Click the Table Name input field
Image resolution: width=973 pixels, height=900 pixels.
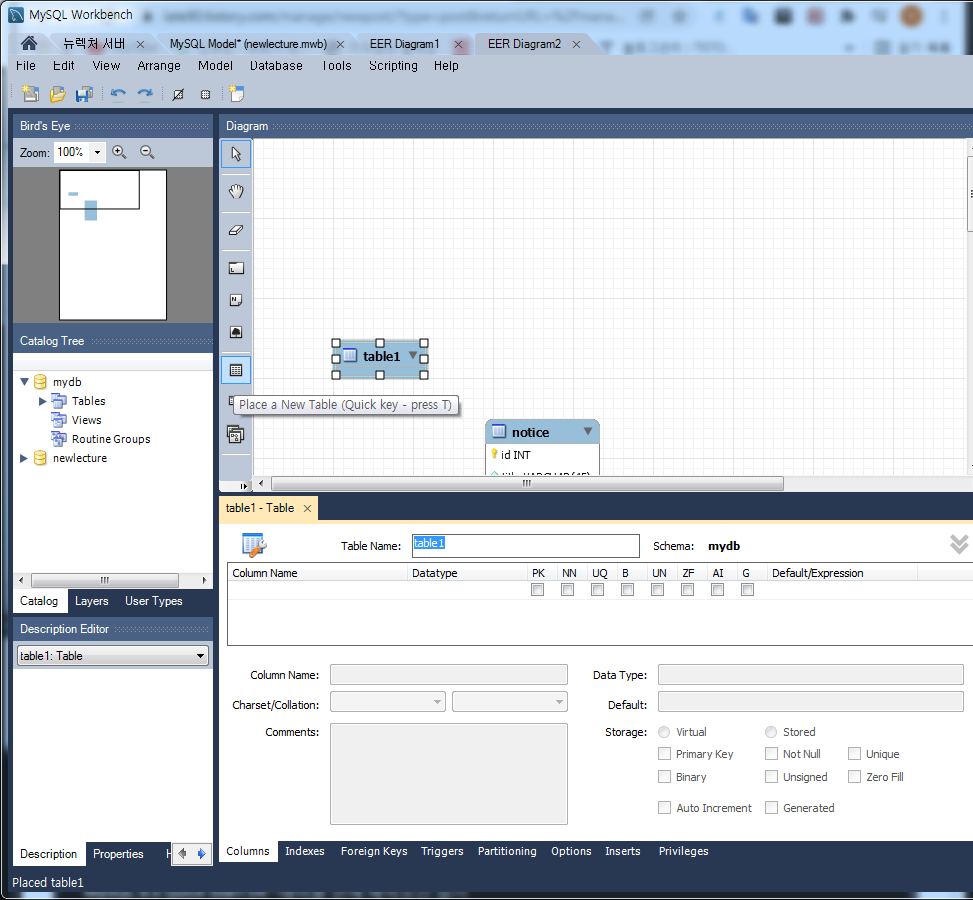click(526, 546)
